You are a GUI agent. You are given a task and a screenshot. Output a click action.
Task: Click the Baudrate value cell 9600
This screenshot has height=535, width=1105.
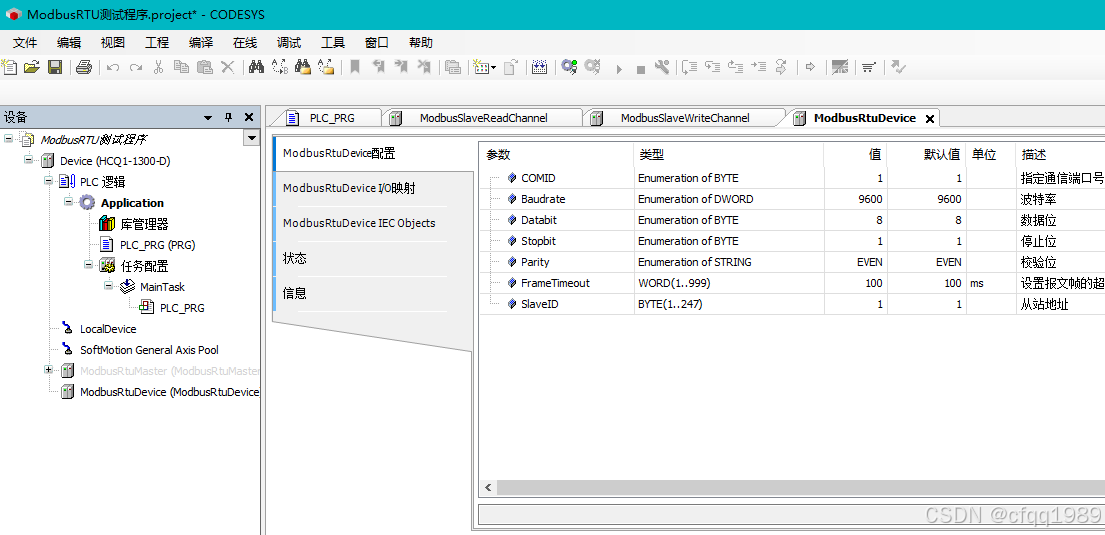[x=855, y=199]
